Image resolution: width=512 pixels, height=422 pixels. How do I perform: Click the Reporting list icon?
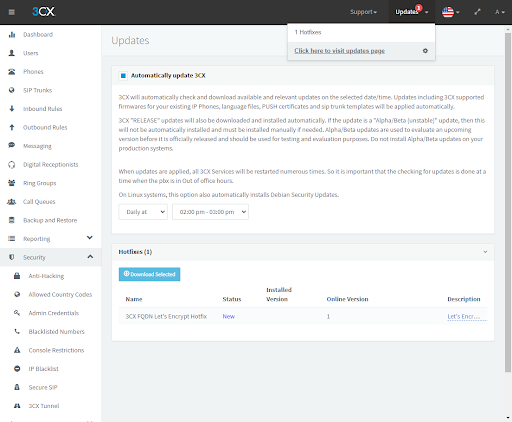pyautogui.click(x=12, y=239)
